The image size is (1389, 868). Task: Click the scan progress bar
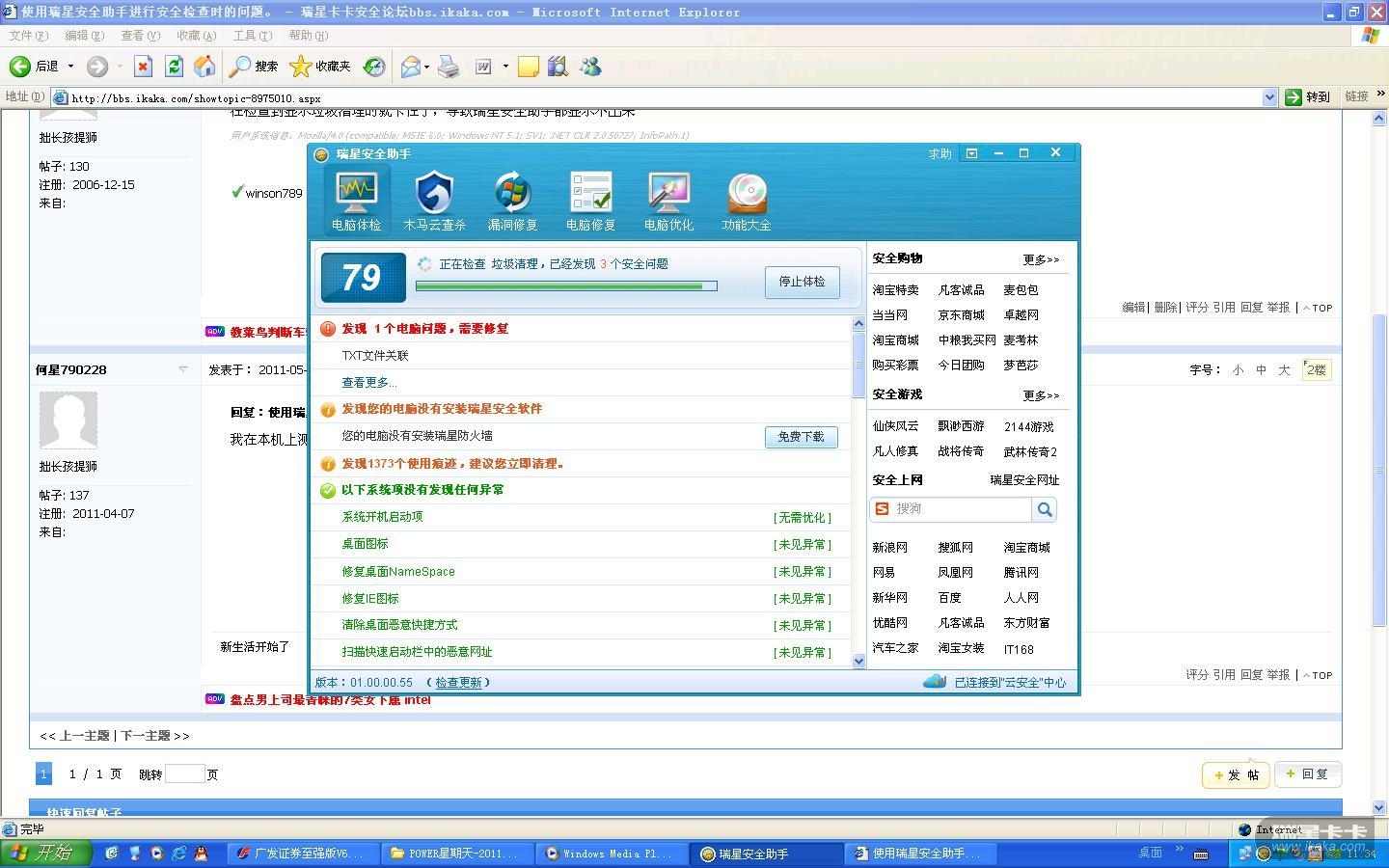566,285
